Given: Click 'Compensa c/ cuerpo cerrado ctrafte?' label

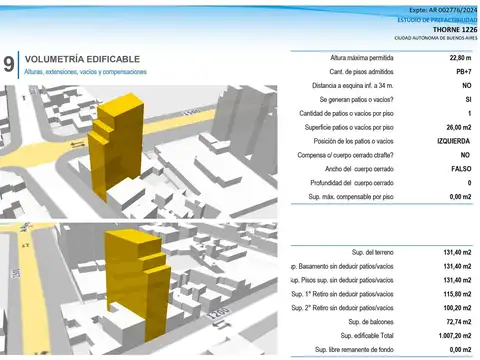Looking at the screenshot, I should point(345,155).
